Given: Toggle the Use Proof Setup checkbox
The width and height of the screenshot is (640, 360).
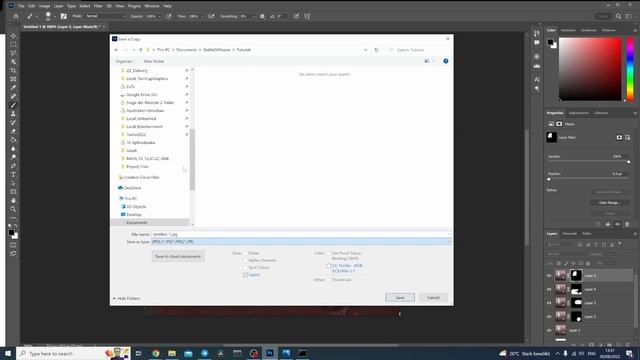Looking at the screenshot, I should point(329,253).
